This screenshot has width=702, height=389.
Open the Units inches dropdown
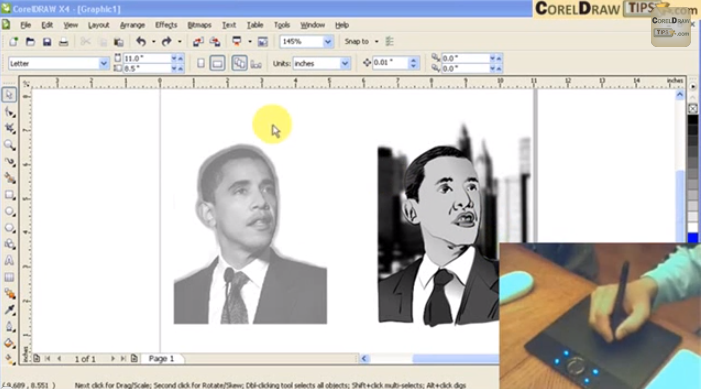point(345,64)
